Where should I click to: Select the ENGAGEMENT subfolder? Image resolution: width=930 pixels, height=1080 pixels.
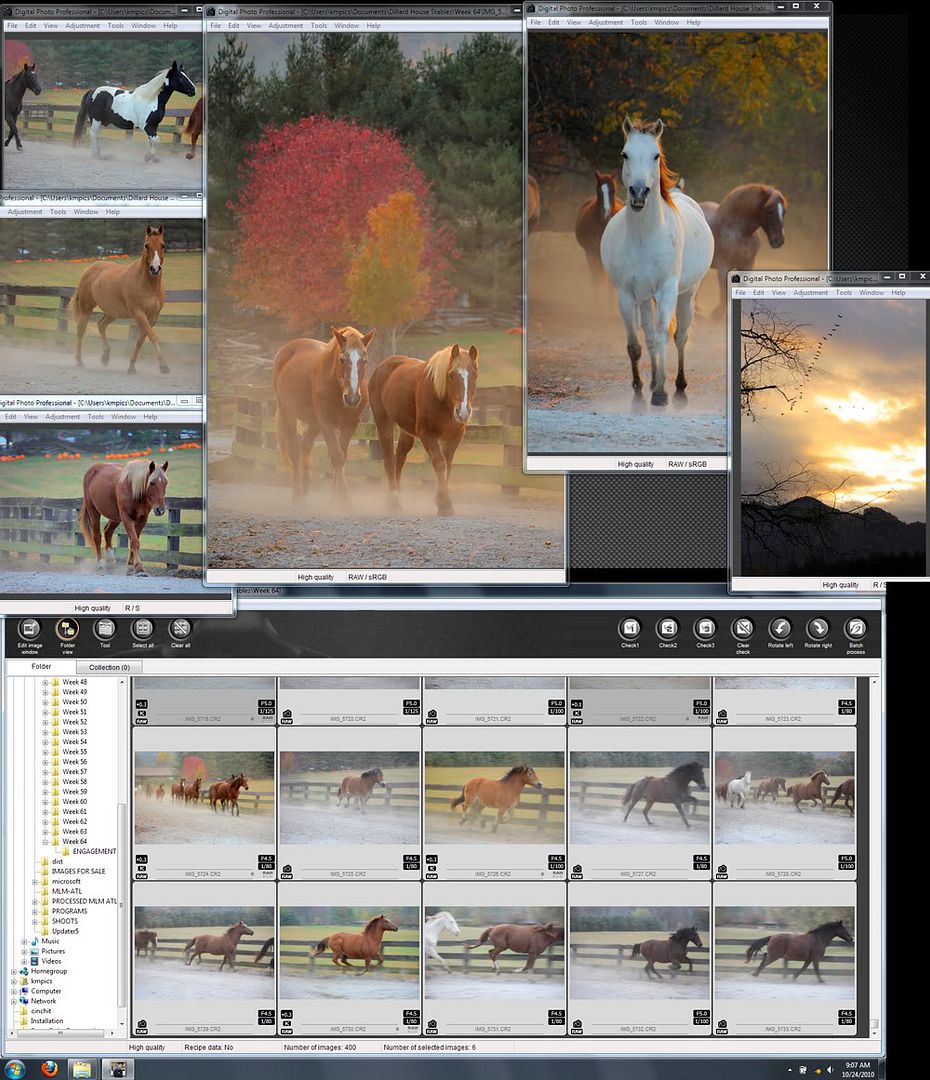point(94,851)
